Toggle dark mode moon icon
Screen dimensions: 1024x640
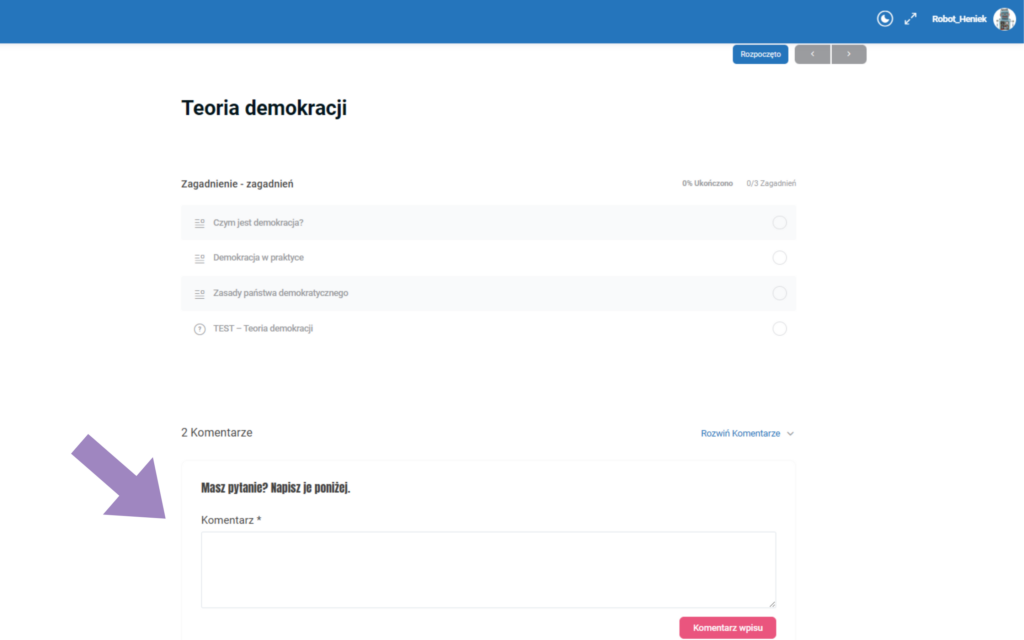pyautogui.click(x=885, y=19)
